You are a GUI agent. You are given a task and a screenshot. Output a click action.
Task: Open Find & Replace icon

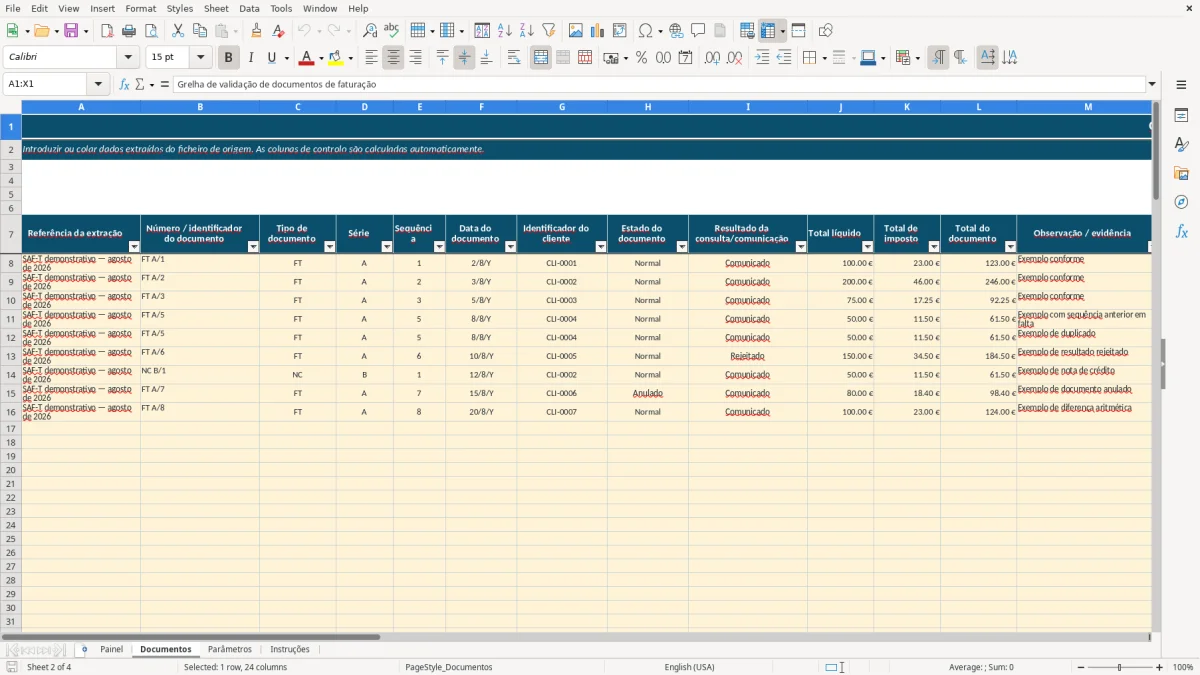[x=370, y=31]
